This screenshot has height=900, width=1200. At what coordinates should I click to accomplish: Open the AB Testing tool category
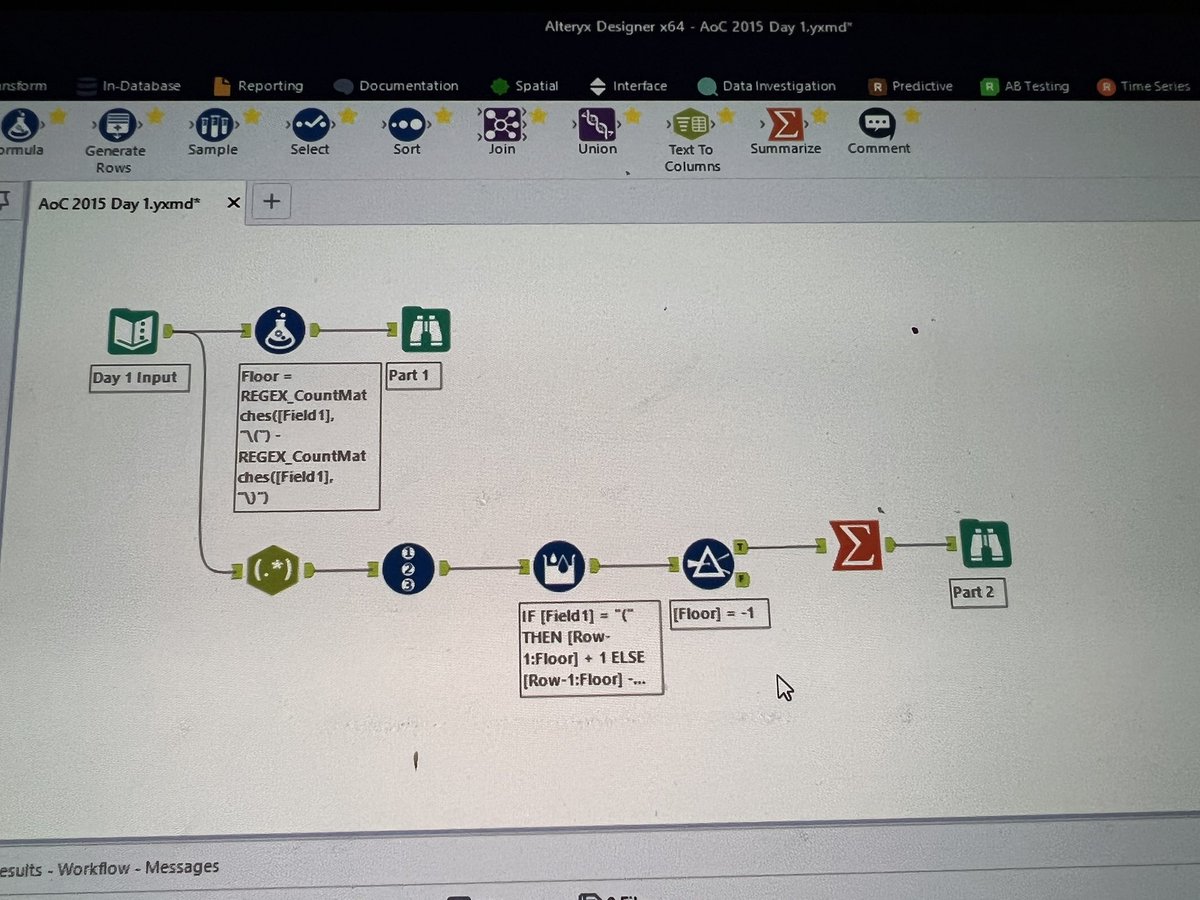(1025, 86)
